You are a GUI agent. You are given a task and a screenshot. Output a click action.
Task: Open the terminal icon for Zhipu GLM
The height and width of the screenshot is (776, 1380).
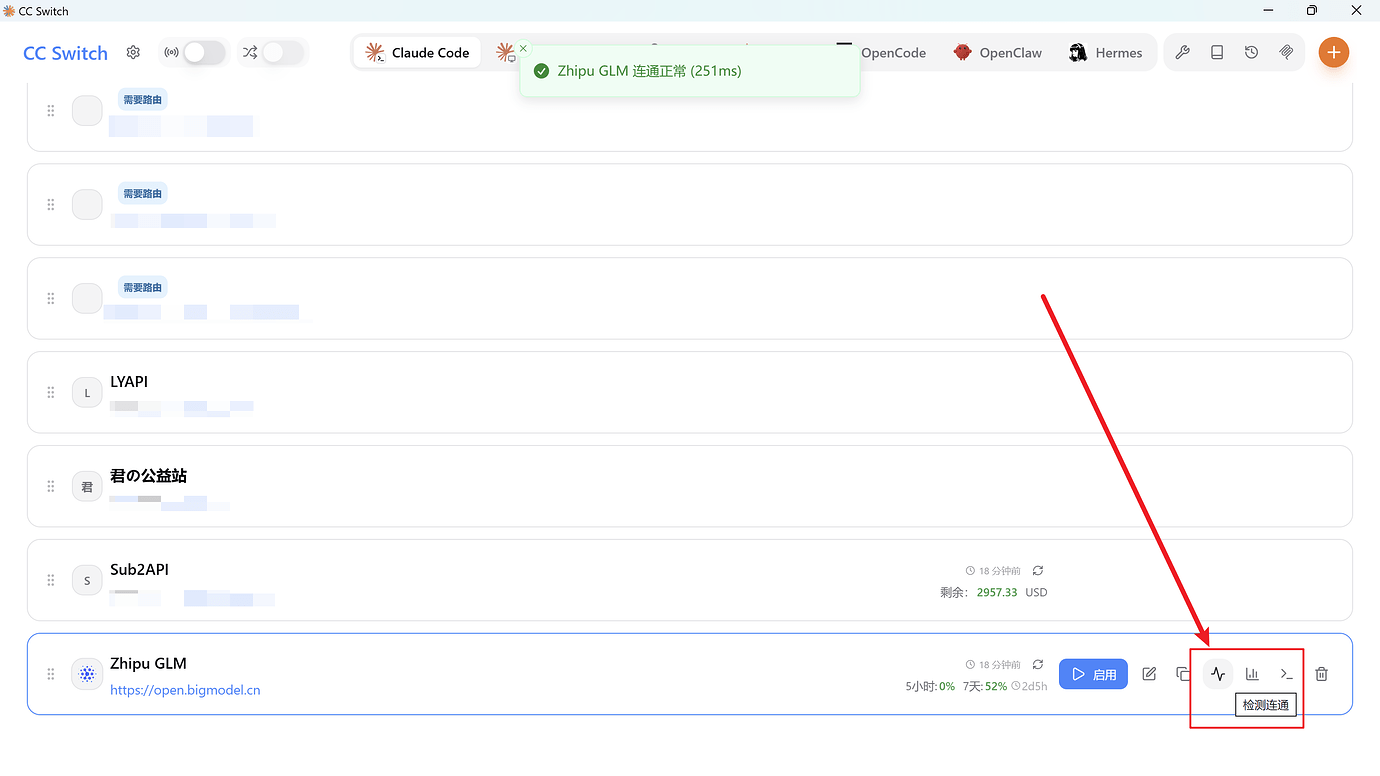[1287, 674]
